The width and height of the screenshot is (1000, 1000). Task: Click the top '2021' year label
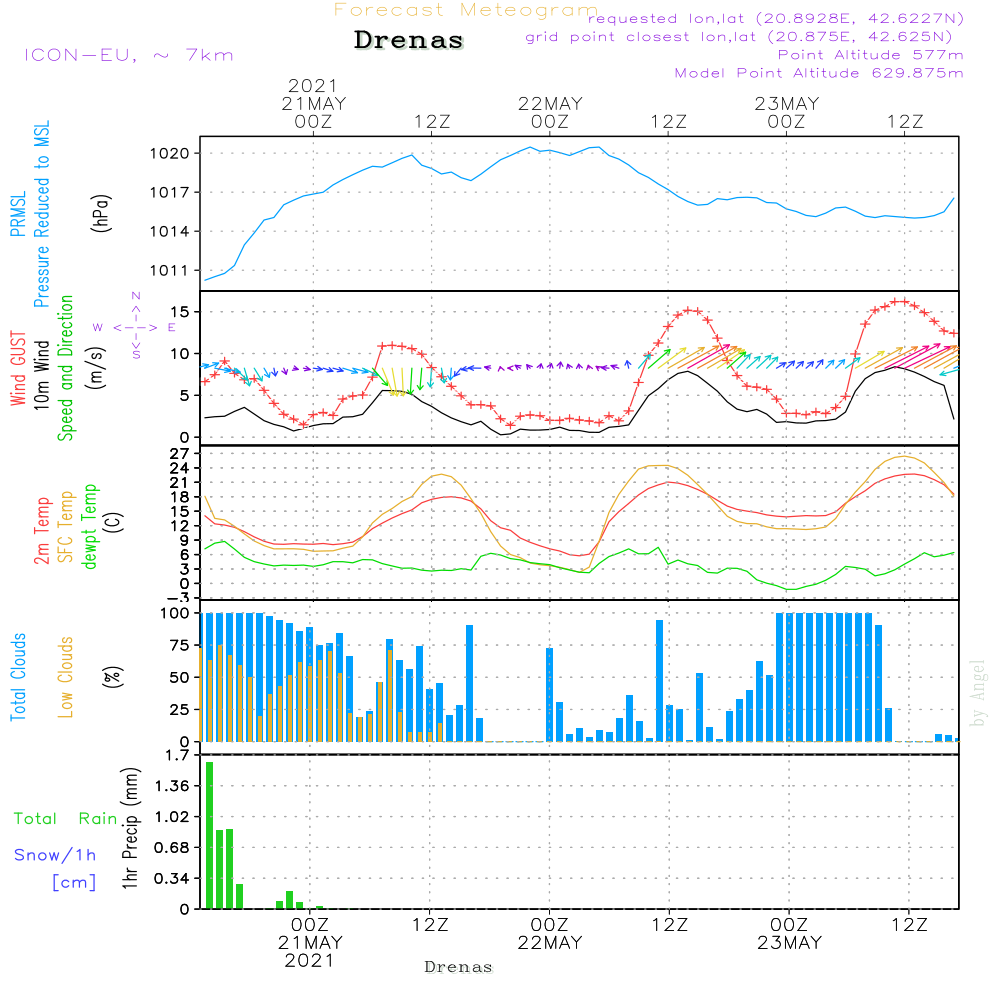click(x=312, y=85)
